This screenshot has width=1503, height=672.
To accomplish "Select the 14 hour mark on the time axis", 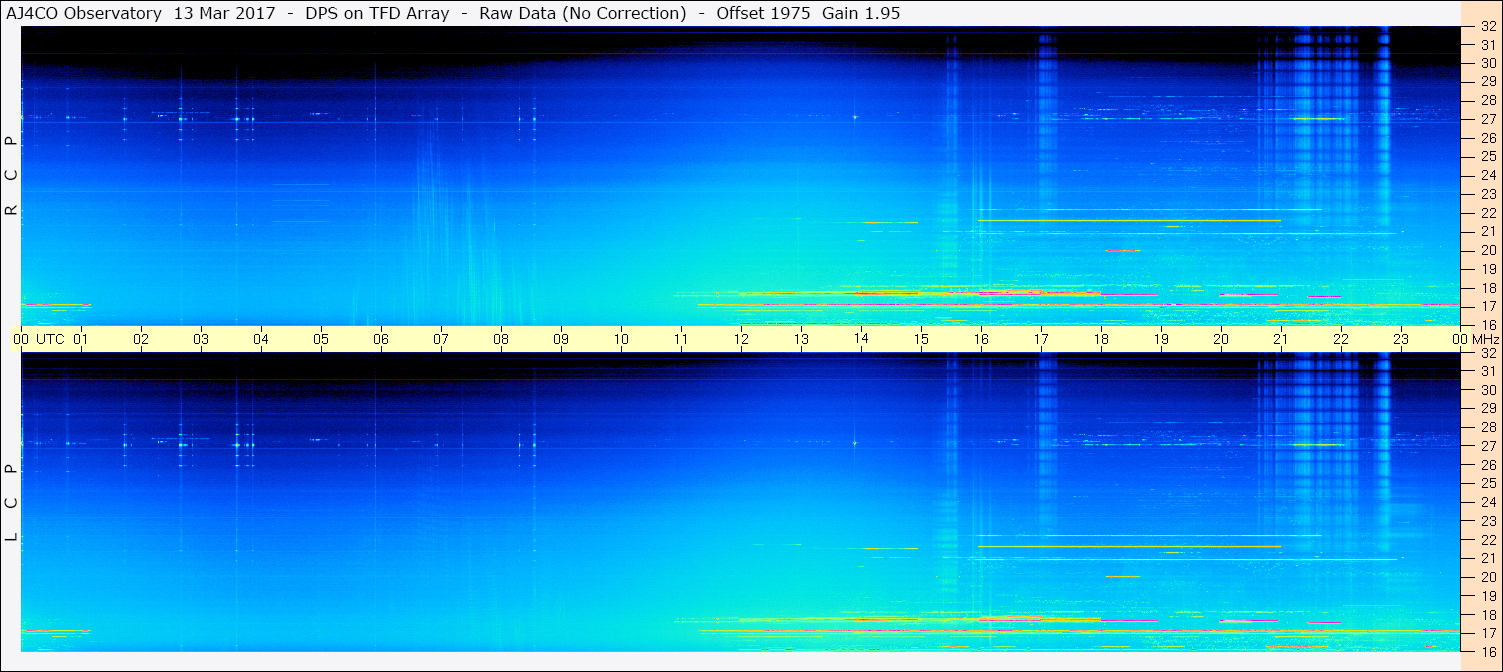I will [861, 339].
